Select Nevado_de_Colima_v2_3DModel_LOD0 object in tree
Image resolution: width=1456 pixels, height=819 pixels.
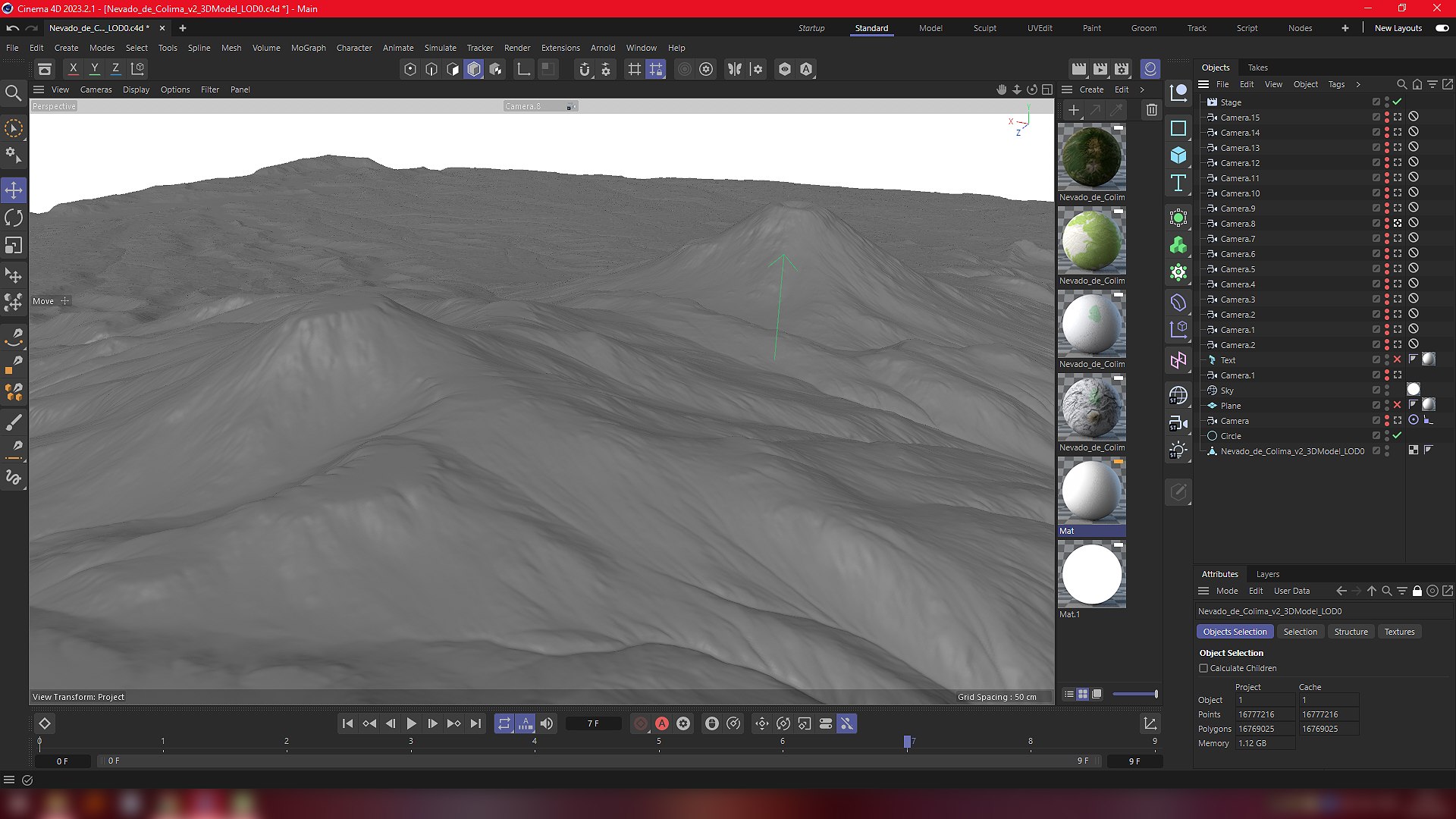click(1292, 451)
